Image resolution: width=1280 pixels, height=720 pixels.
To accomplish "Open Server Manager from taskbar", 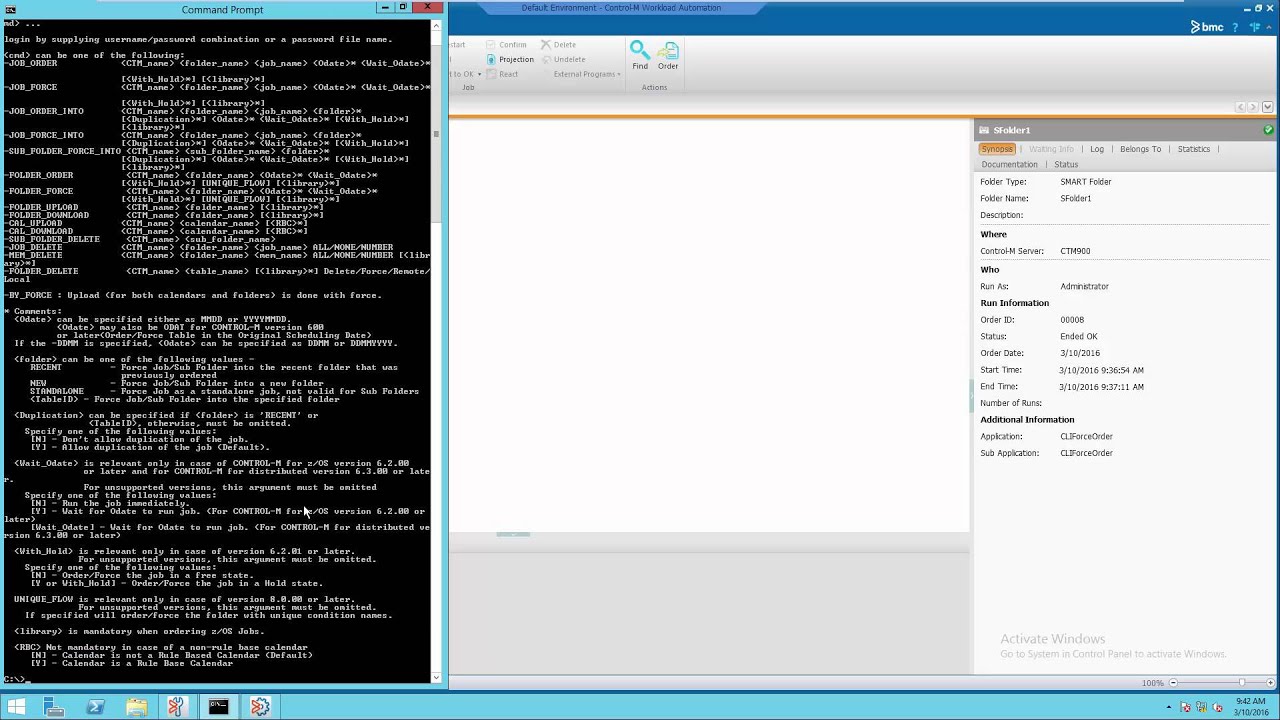I will coord(54,707).
